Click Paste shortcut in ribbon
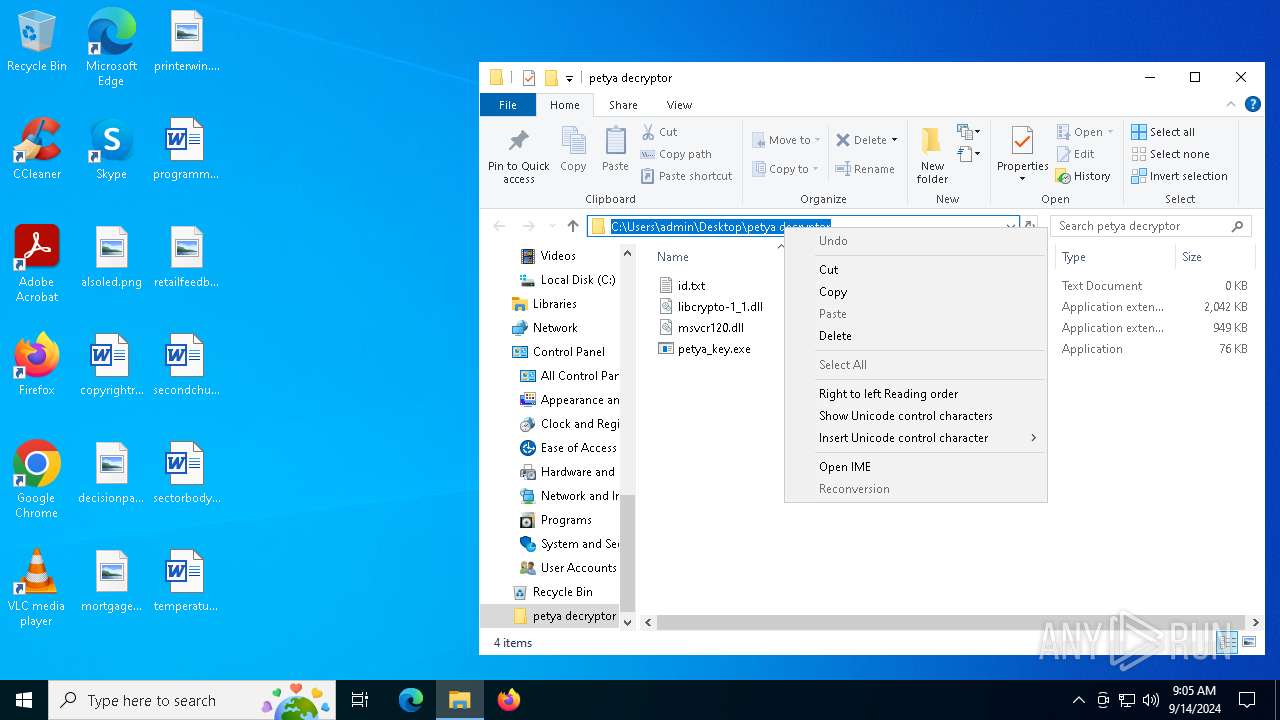The height and width of the screenshot is (720, 1280). (687, 176)
